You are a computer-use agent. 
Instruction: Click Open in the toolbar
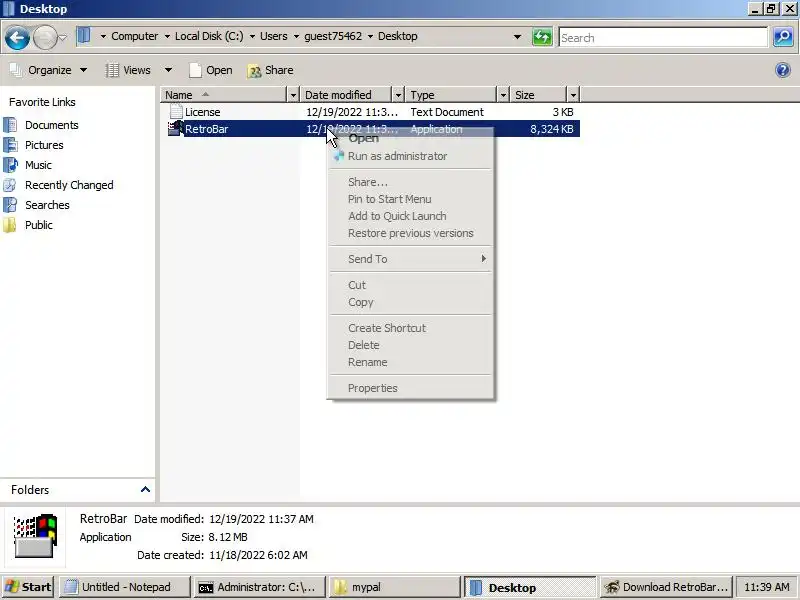point(211,70)
